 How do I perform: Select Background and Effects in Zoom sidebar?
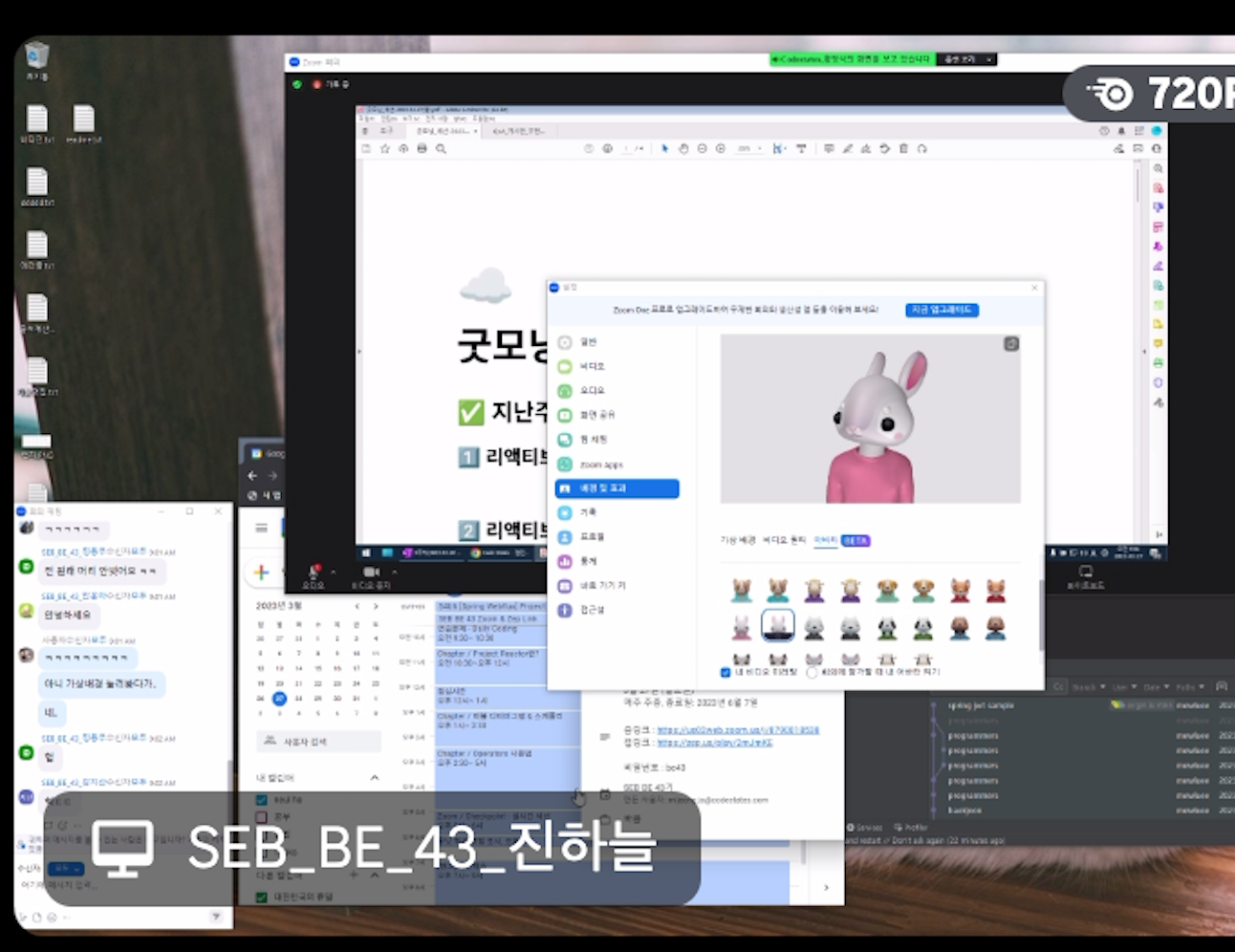[x=617, y=488]
